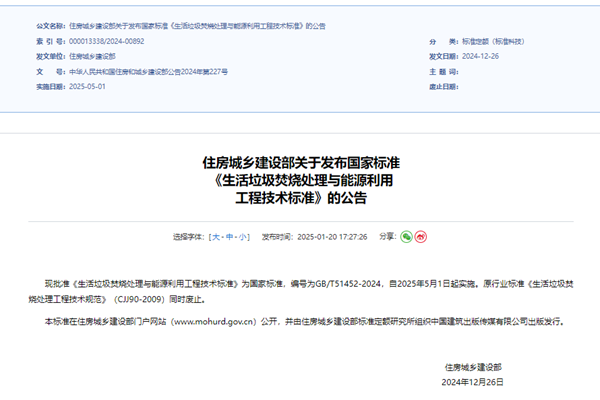600x400 pixels.
Task: Click the 废止日期 label in the header
Action: click(440, 87)
